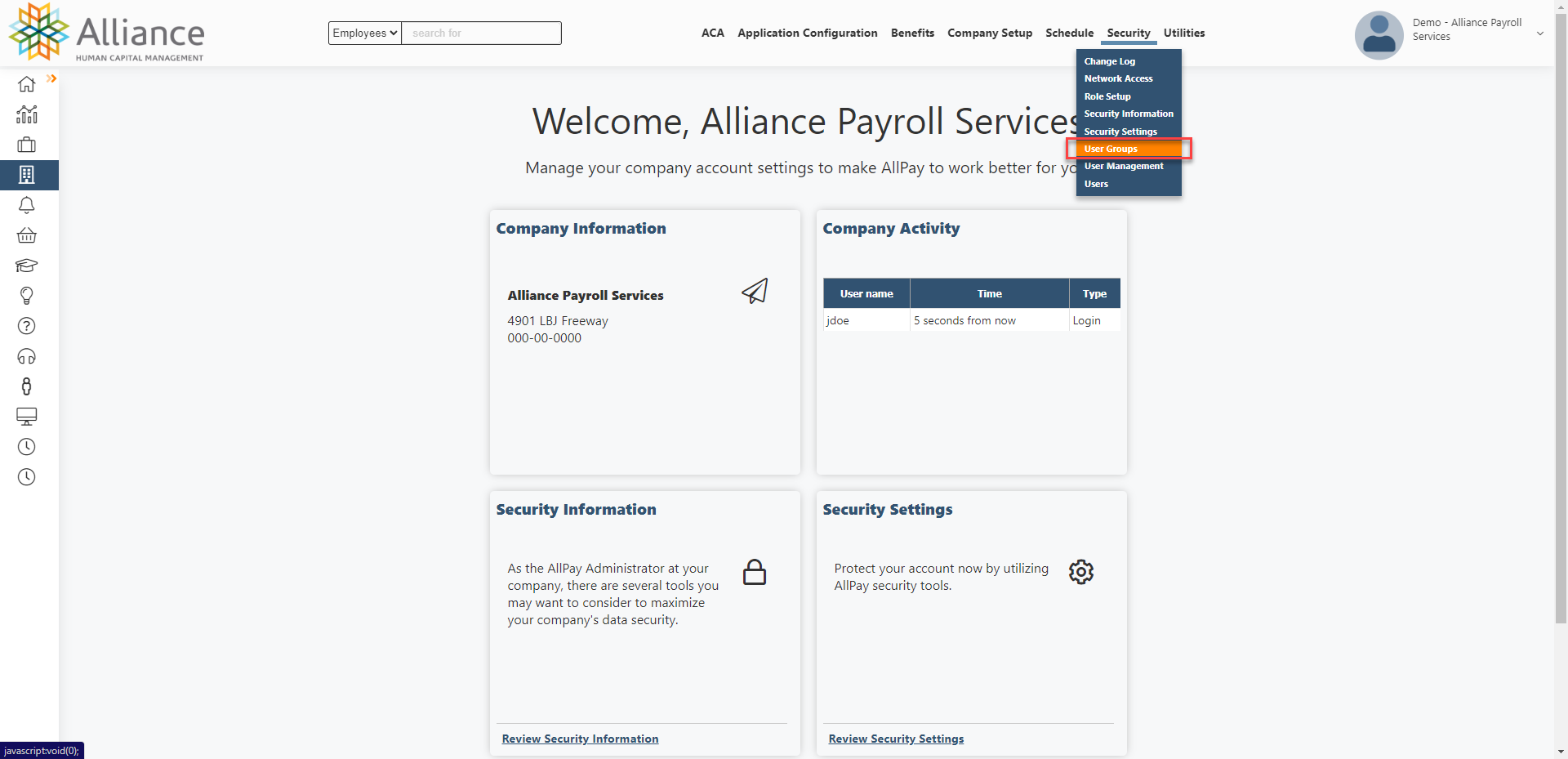Open the Application Configuration menu
Screen dimensions: 1568x759
pos(808,33)
